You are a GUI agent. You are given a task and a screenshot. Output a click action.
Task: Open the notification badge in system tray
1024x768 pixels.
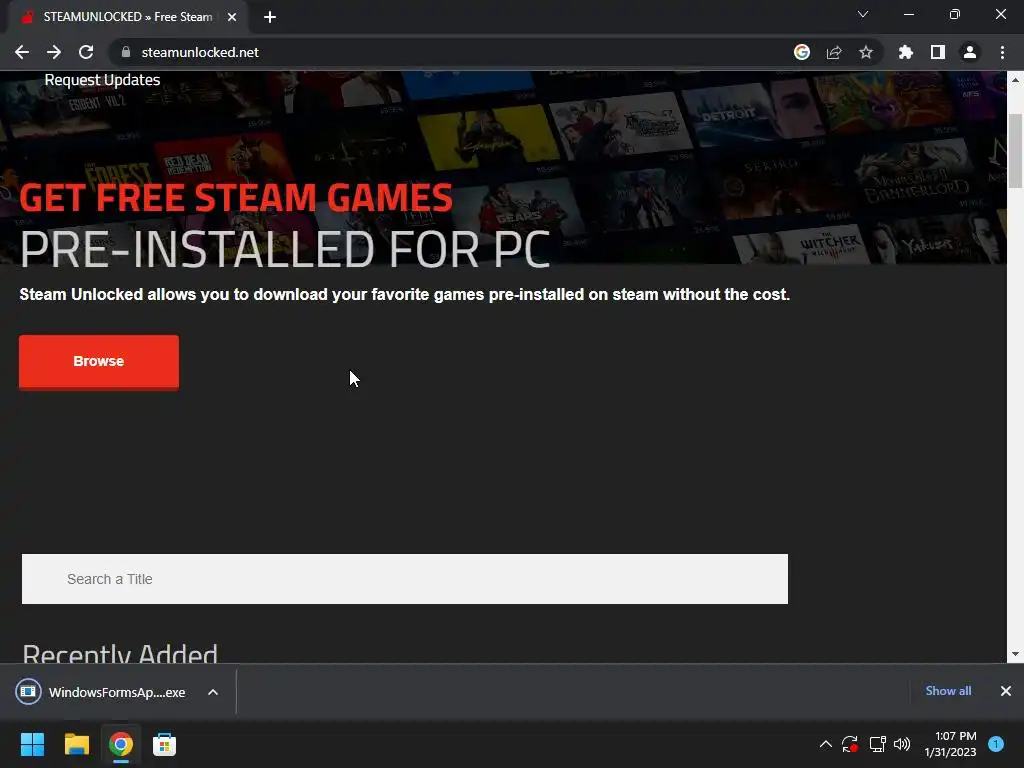click(x=996, y=744)
